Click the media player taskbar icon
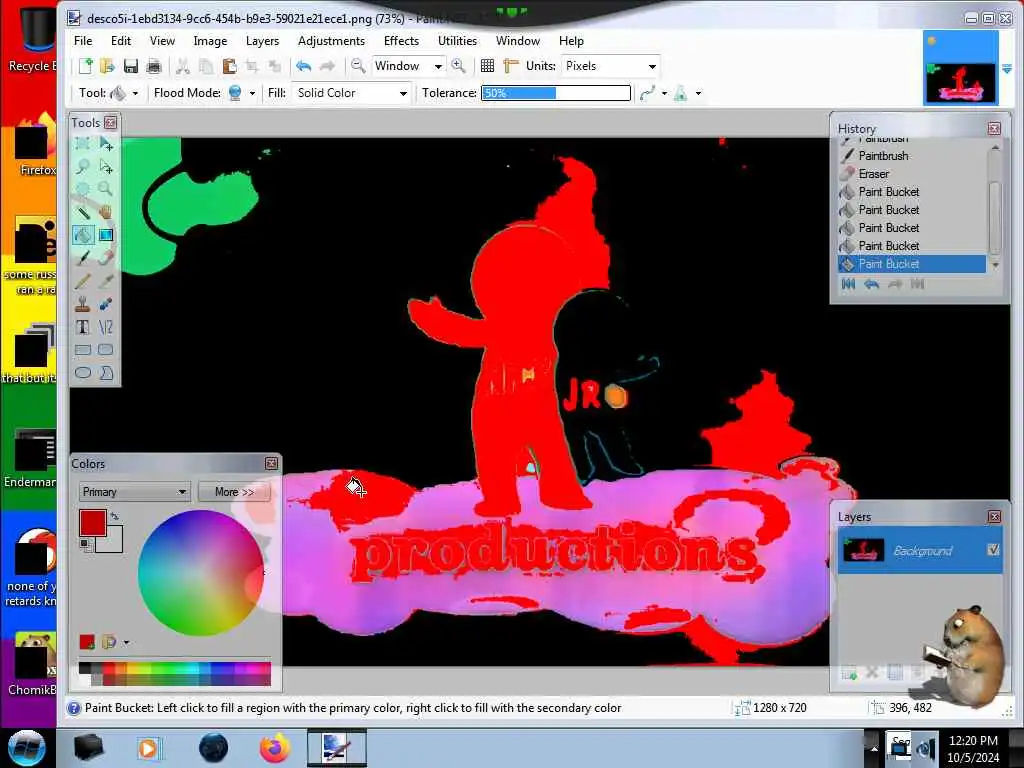1024x768 pixels. coord(148,748)
